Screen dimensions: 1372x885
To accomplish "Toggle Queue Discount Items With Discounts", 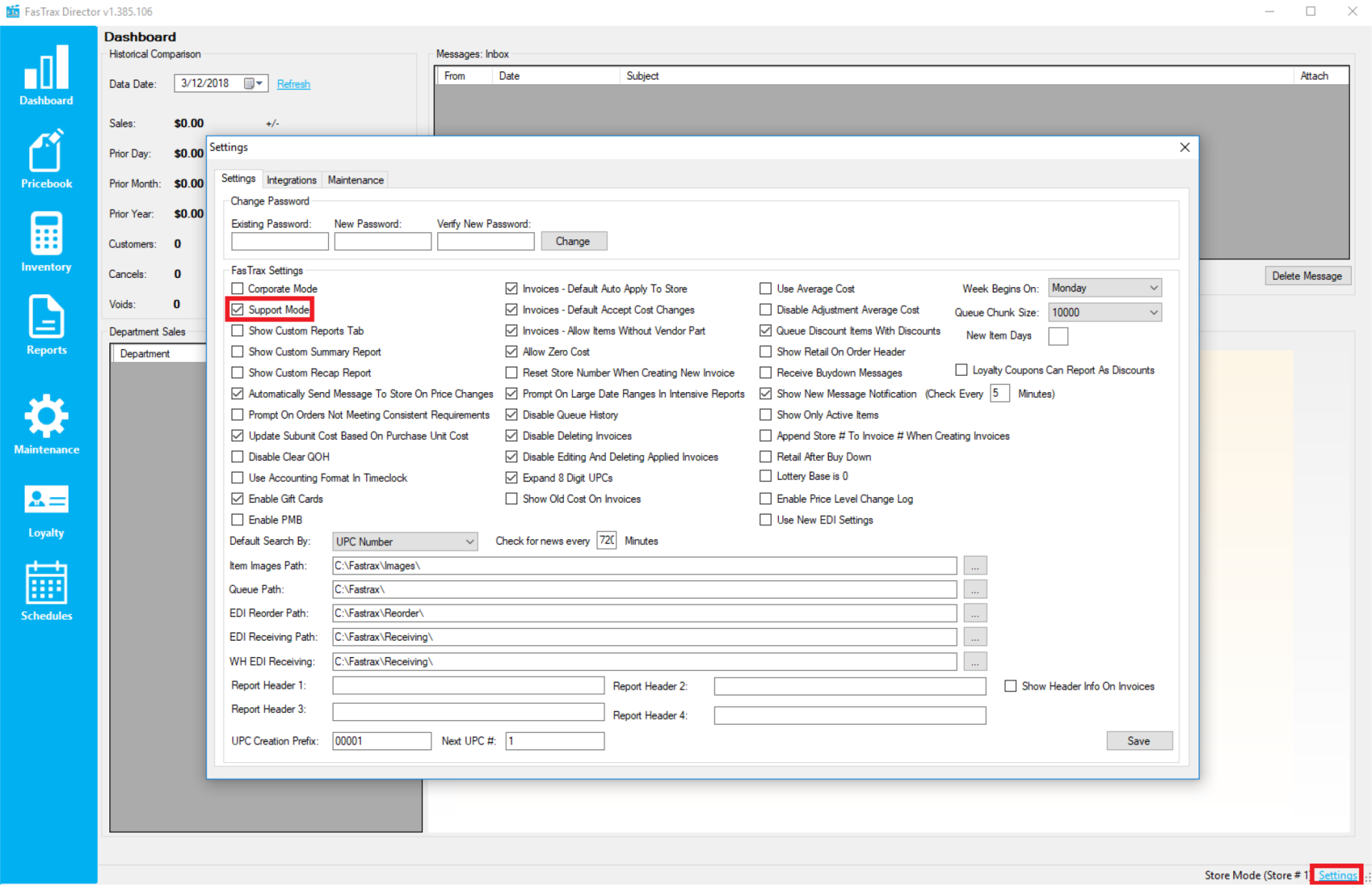I will (765, 331).
